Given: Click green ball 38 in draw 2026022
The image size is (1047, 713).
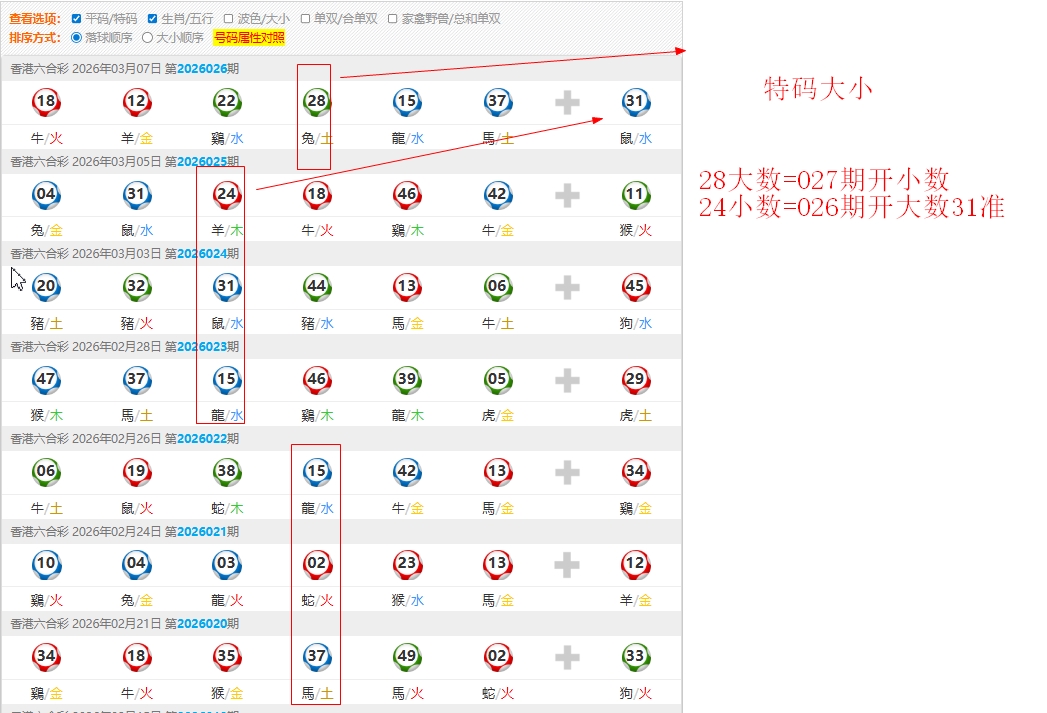Looking at the screenshot, I should coord(227,471).
